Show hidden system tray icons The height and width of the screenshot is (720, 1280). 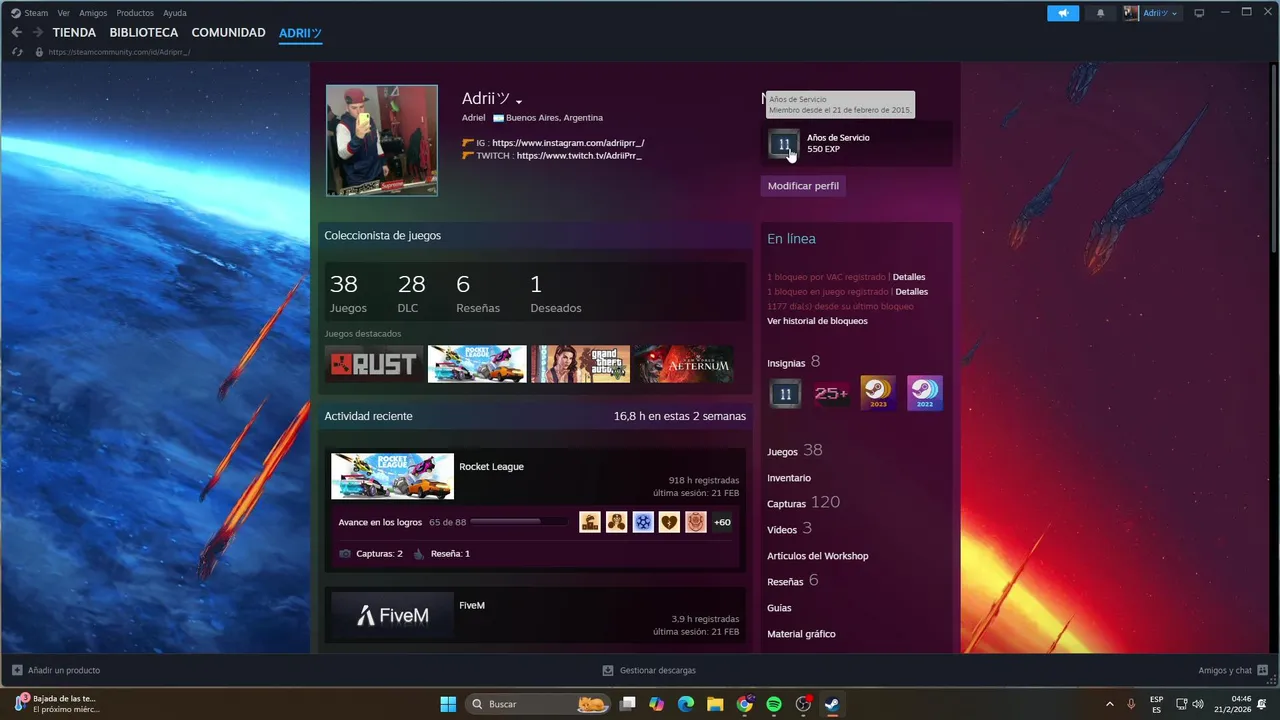pyautogui.click(x=1109, y=704)
